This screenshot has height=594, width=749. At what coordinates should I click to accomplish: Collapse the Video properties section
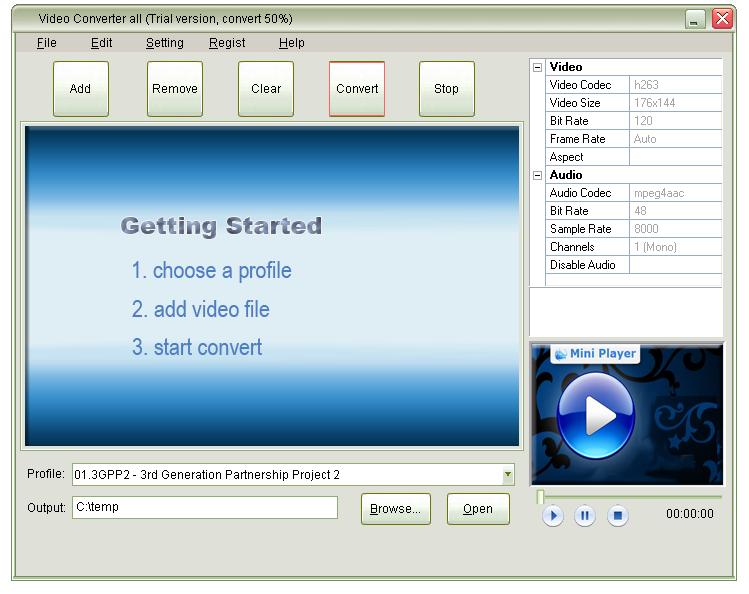coord(538,68)
